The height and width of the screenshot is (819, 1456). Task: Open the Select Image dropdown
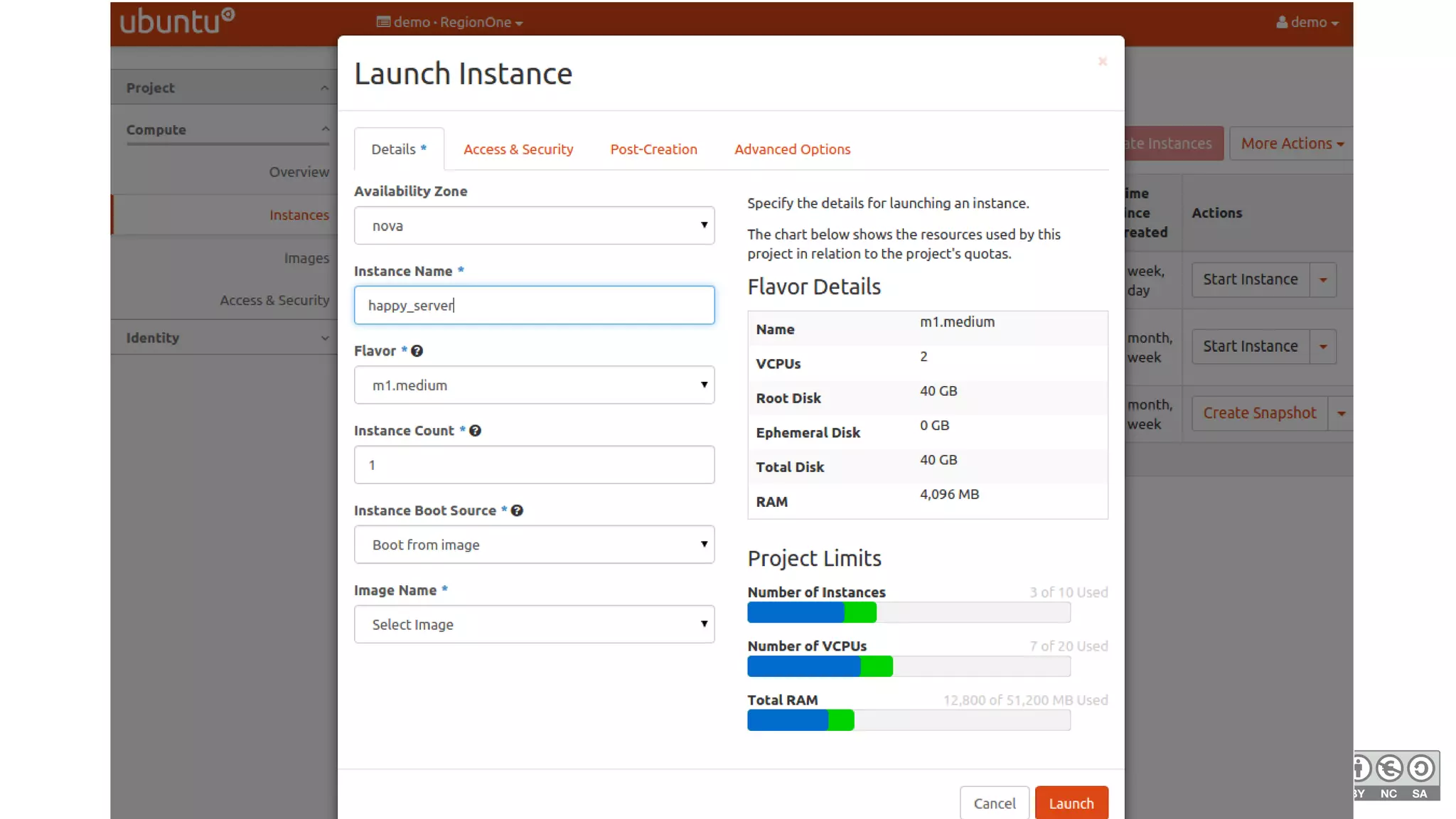(x=534, y=624)
